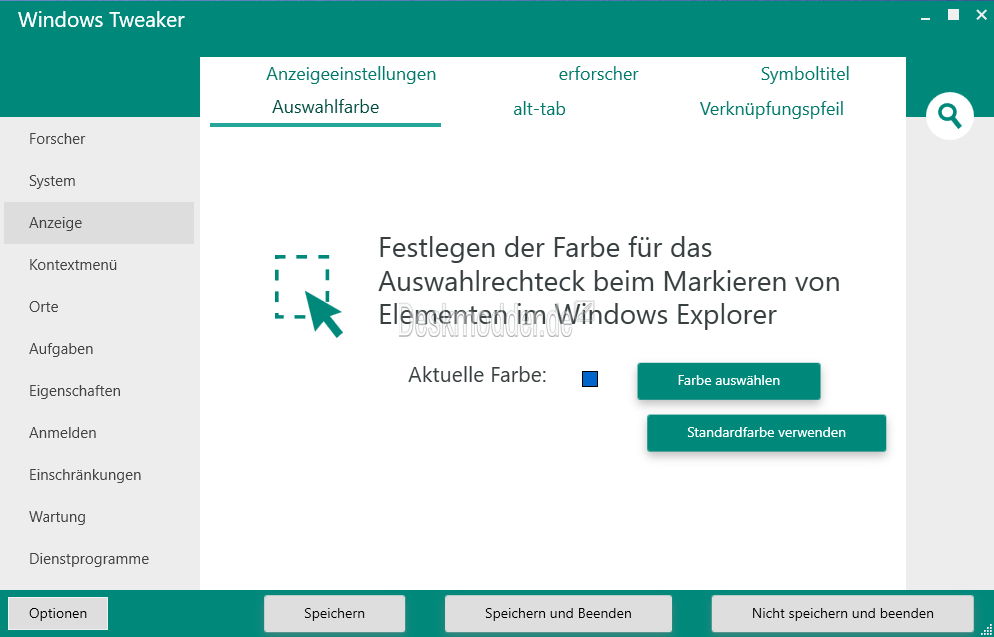
Task: Open the alt-tab tab
Action: coord(539,109)
